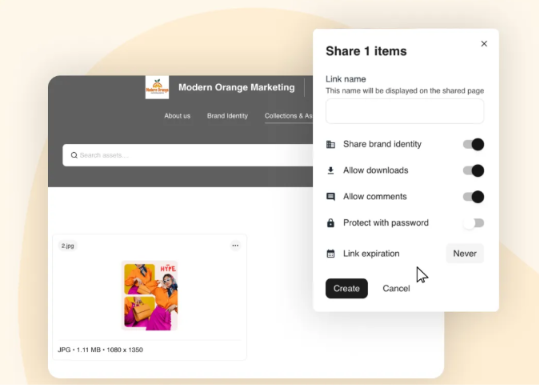Screen dimensions: 539x385
Task: Click the search magnifier icon
Action: [74, 155]
